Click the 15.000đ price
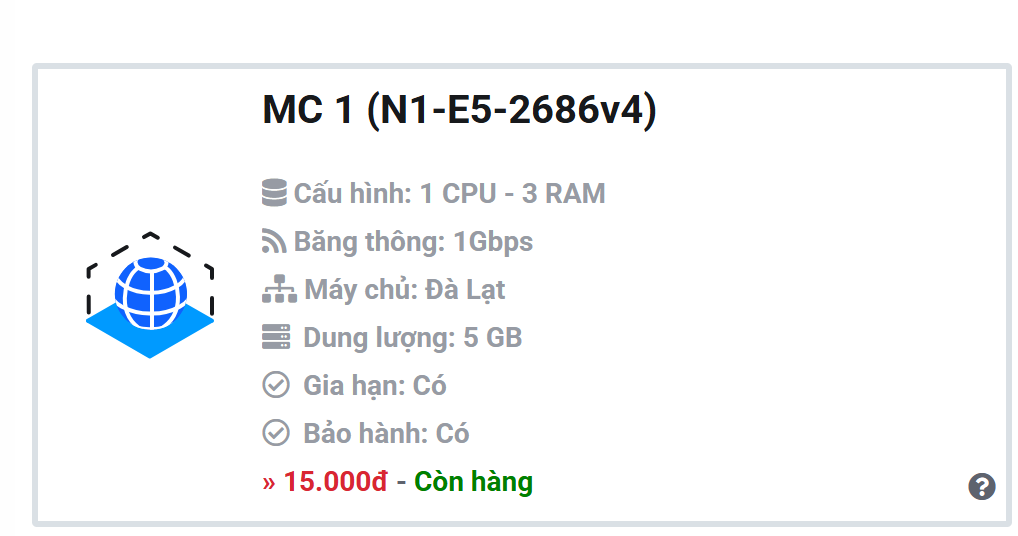 coord(335,482)
